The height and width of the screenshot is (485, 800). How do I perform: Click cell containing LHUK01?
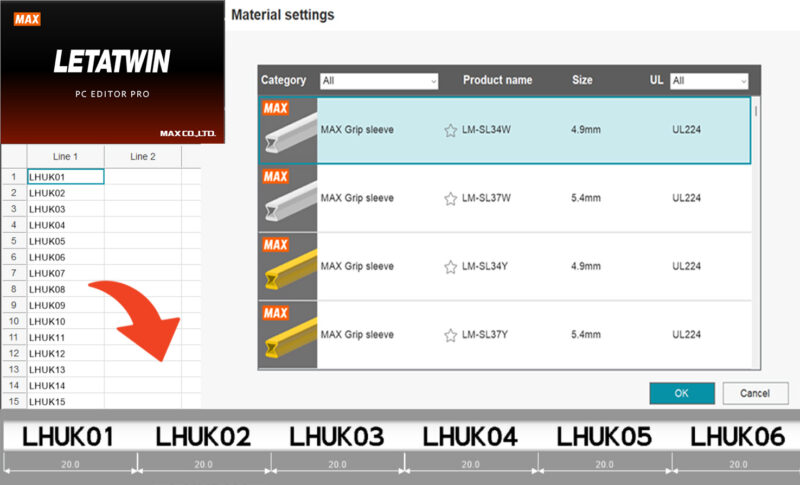click(65, 176)
